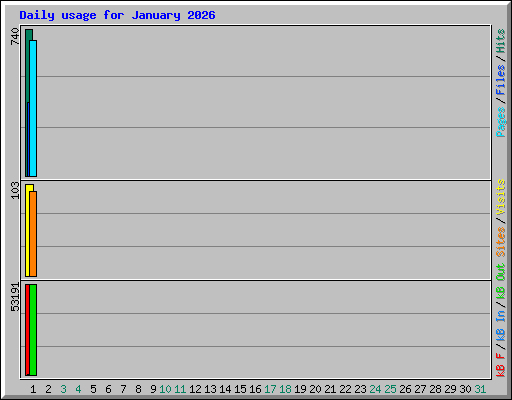
Task: Click the orange Sites bar for day 1
Action: (33, 234)
